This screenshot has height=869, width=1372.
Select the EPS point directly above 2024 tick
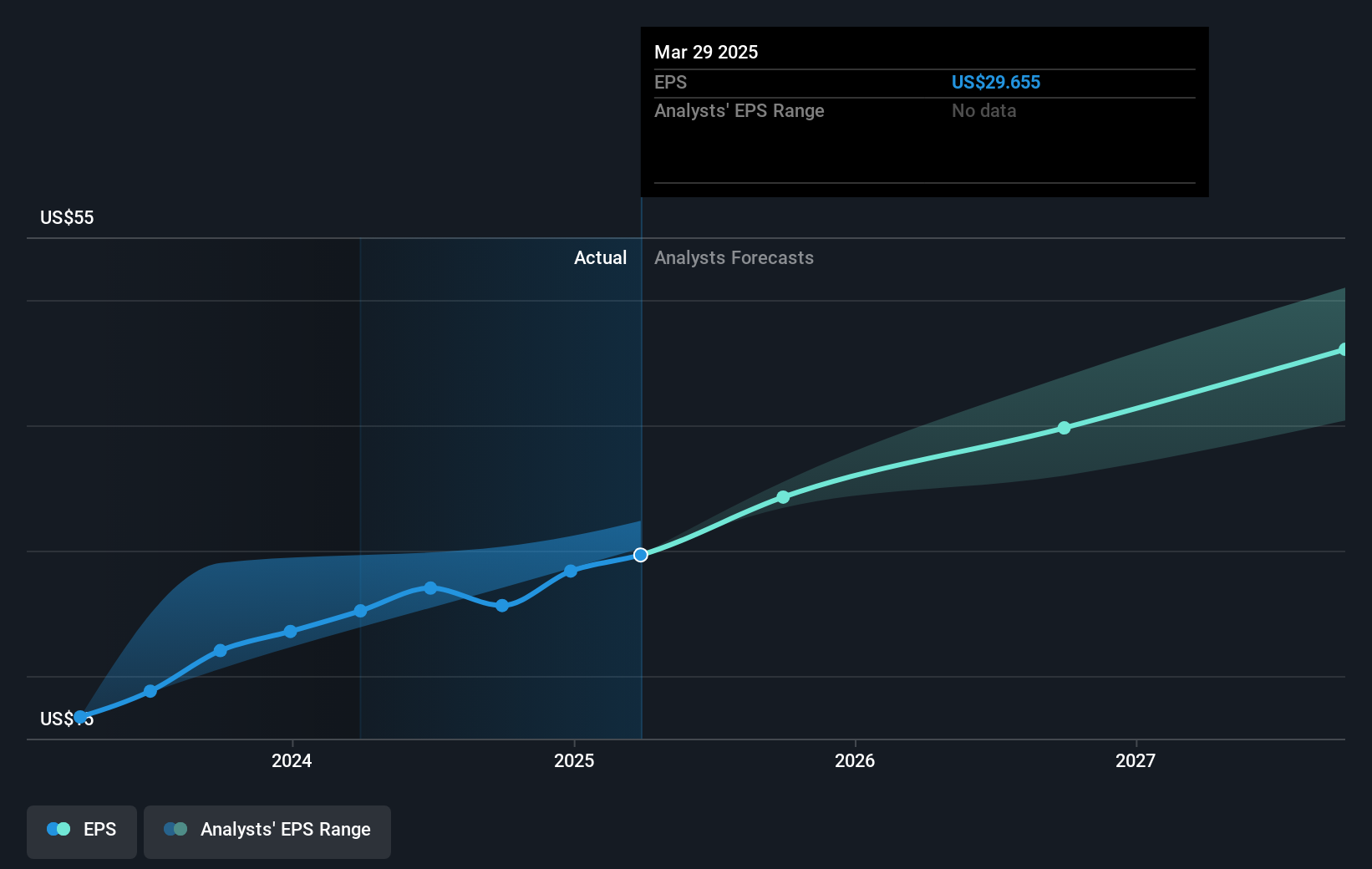click(290, 632)
